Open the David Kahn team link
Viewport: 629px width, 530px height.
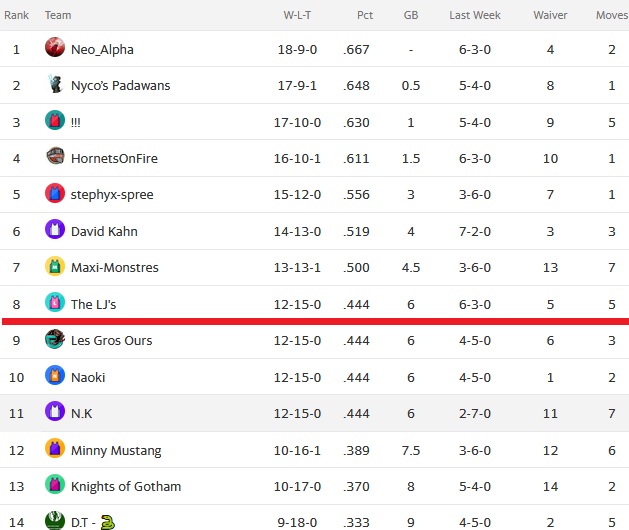point(104,231)
